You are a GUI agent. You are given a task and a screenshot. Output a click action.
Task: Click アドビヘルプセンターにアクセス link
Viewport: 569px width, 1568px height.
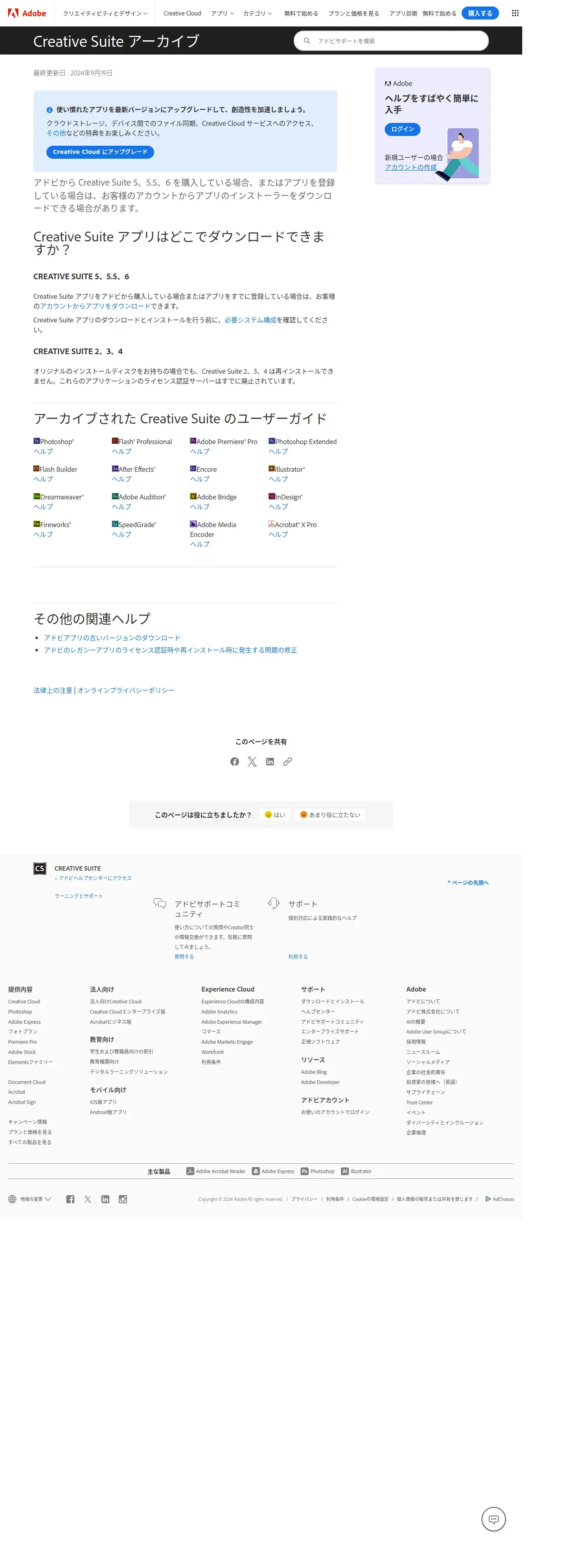(93, 878)
